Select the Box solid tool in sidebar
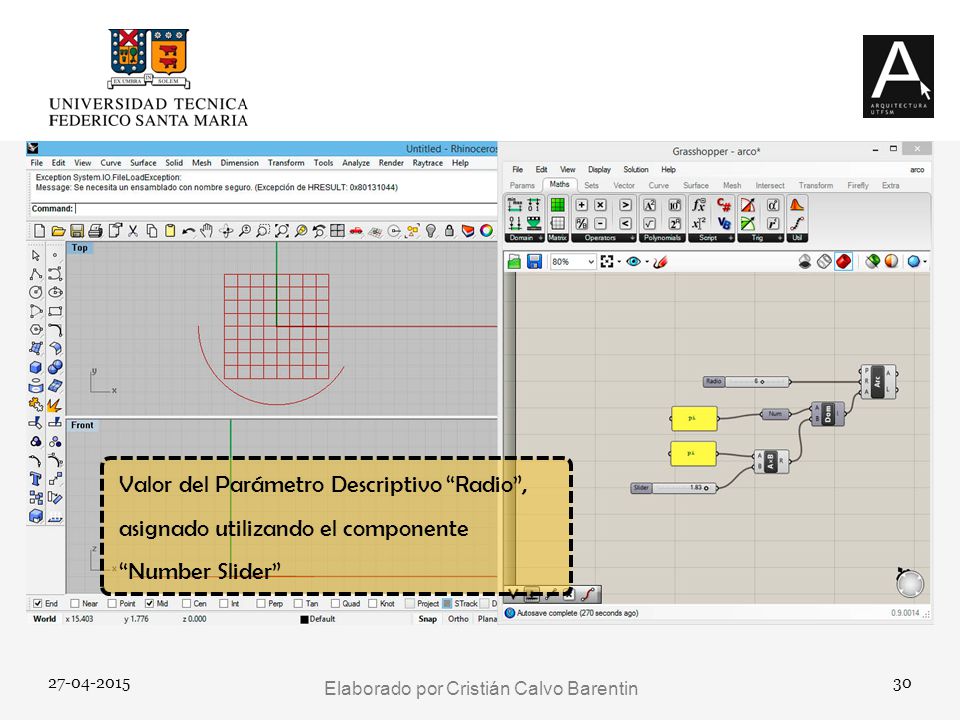The width and height of the screenshot is (960, 720). pos(36,367)
